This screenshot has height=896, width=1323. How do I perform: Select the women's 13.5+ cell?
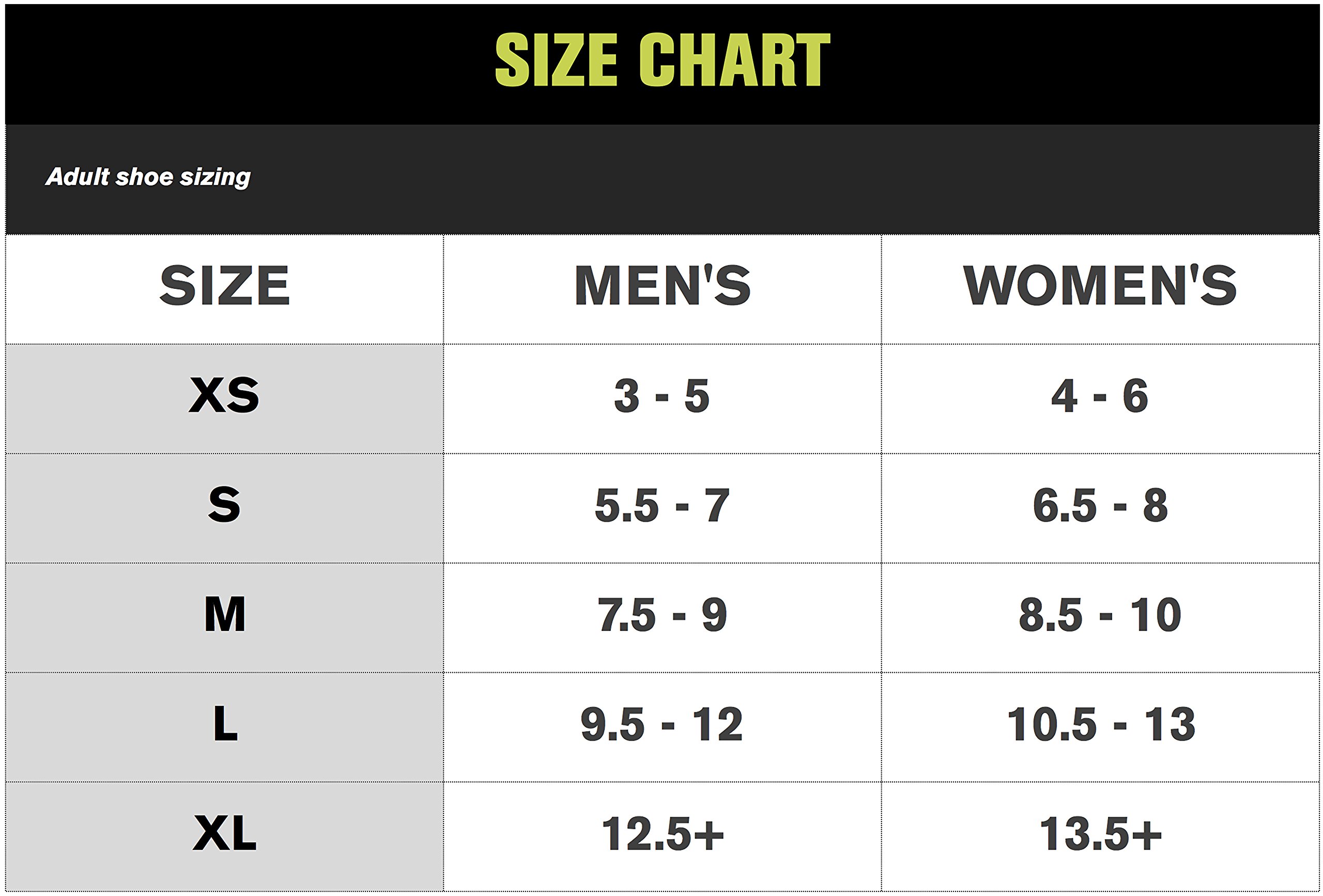pos(1099,834)
